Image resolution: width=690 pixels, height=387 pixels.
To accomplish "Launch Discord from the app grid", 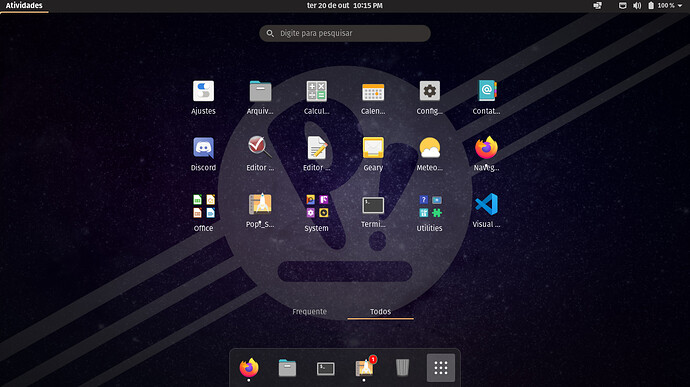I will [203, 148].
